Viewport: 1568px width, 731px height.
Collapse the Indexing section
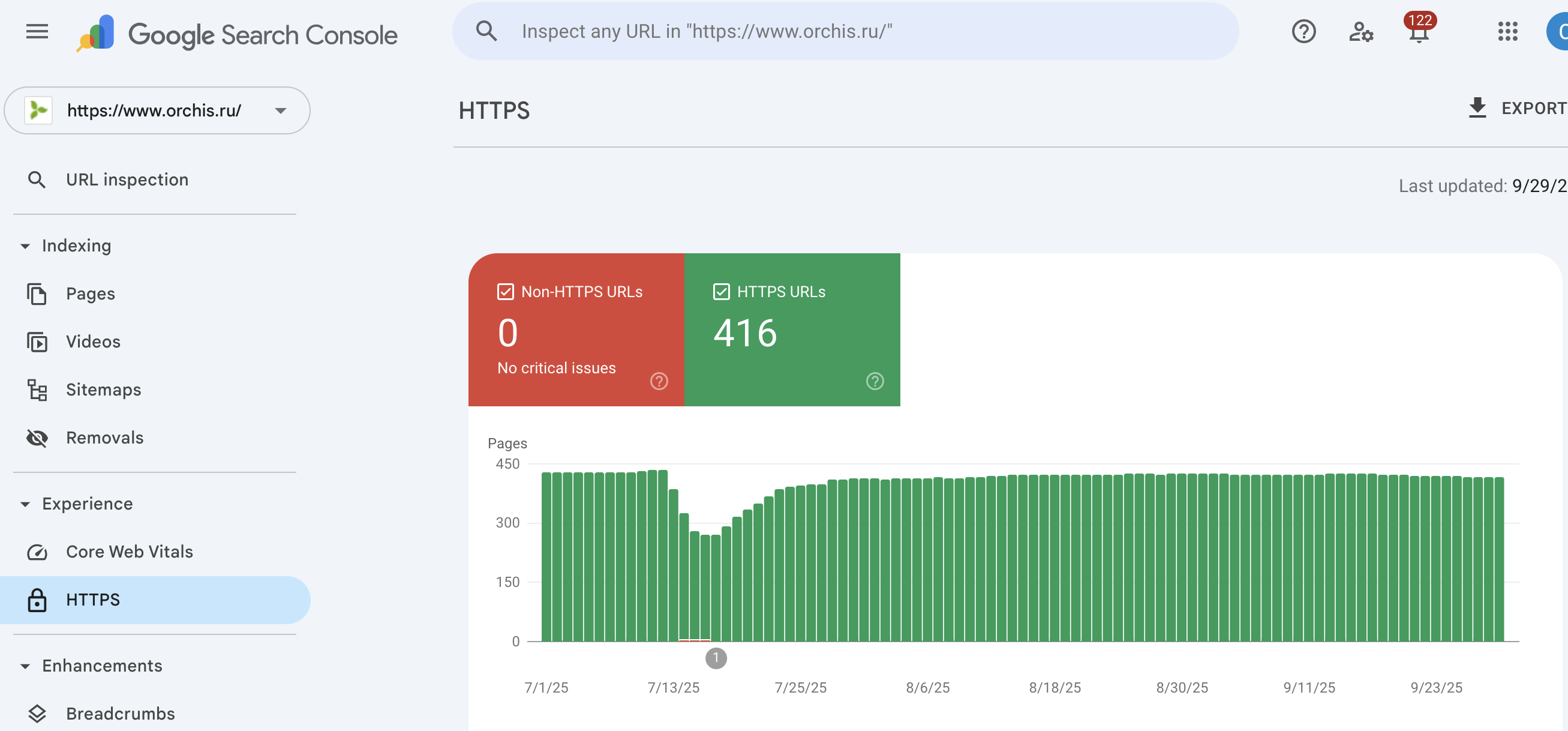tap(26, 246)
